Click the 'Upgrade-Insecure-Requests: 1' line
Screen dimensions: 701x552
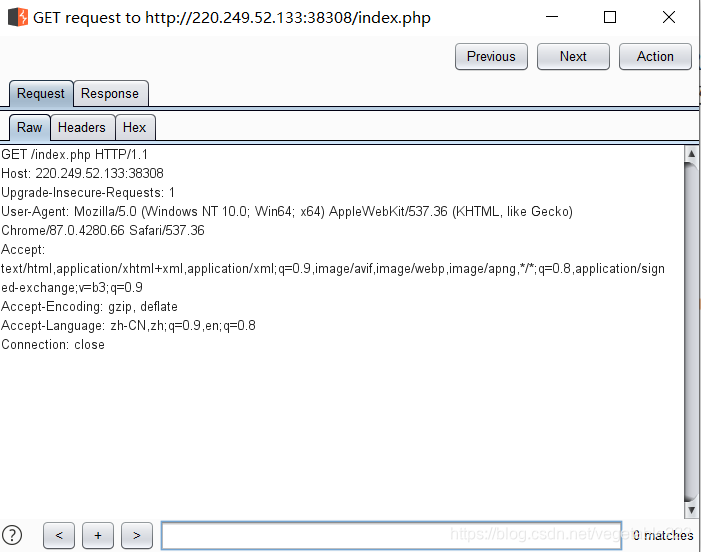88,193
